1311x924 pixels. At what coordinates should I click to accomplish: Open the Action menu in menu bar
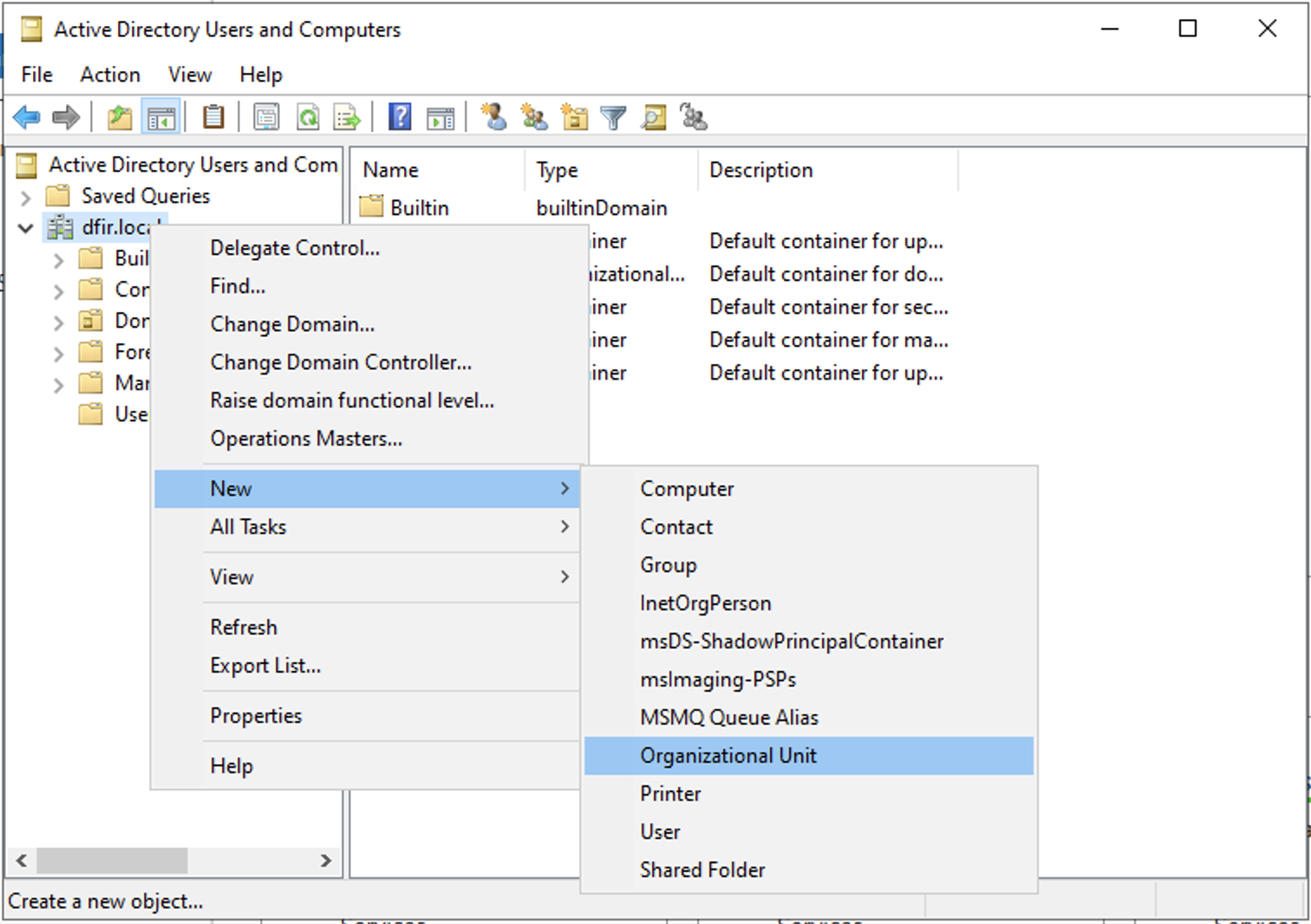coord(110,75)
